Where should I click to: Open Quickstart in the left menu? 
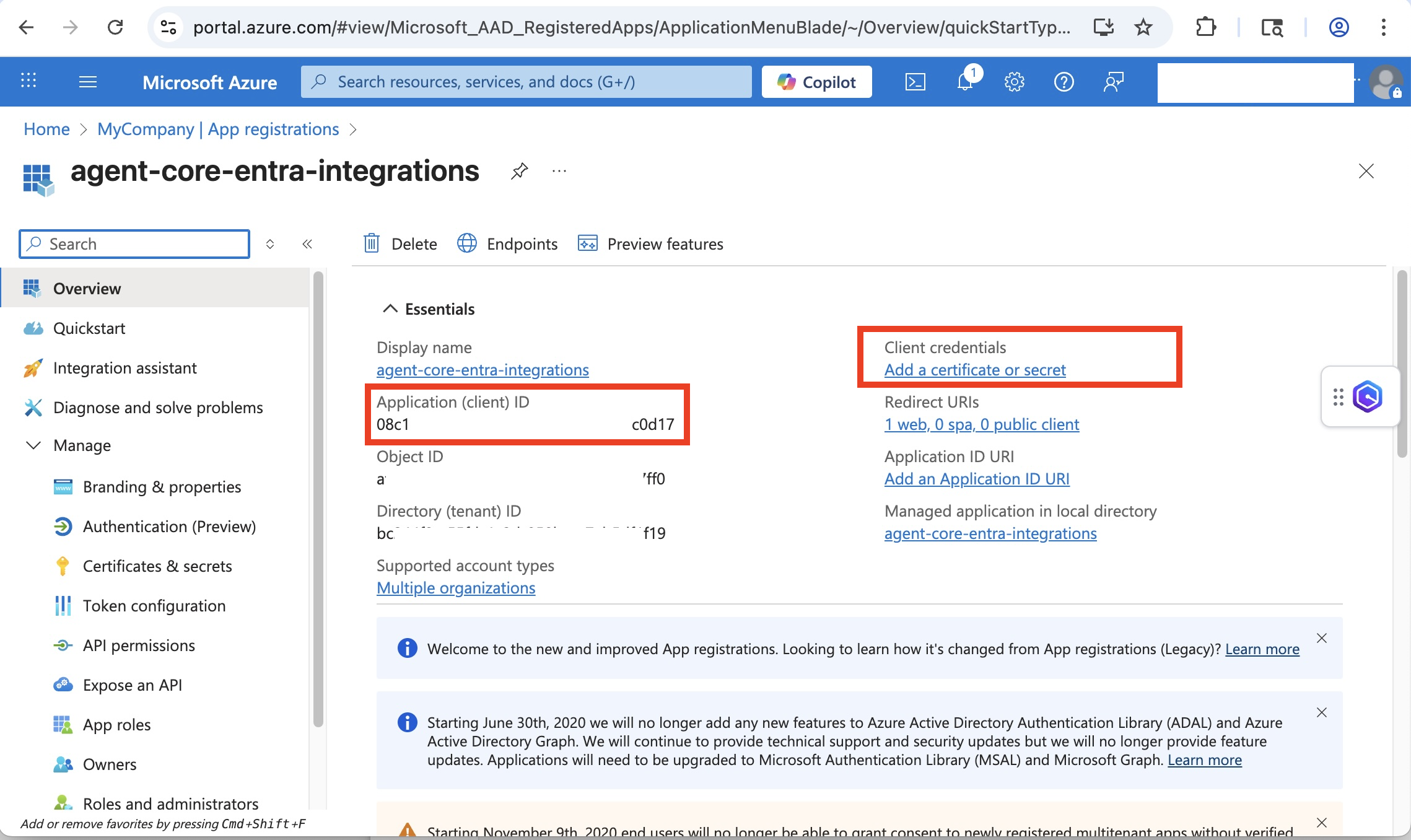155,328
